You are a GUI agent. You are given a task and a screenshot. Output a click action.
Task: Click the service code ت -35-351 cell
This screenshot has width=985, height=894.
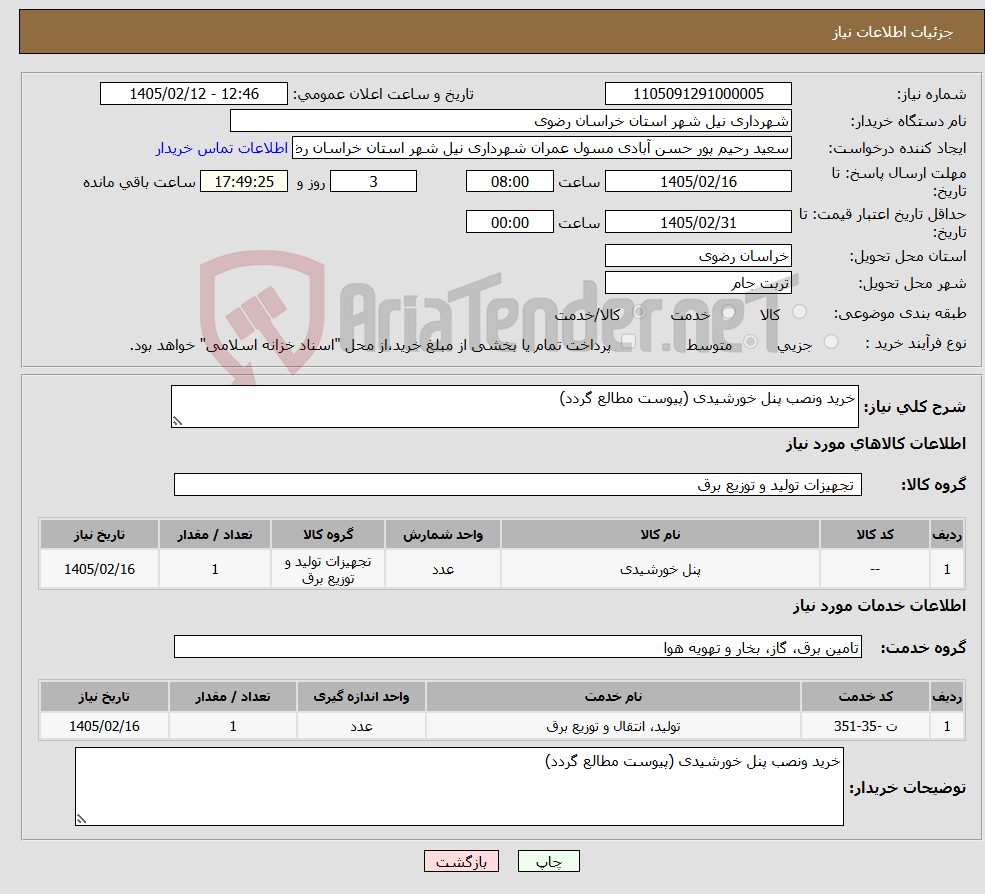click(866, 726)
